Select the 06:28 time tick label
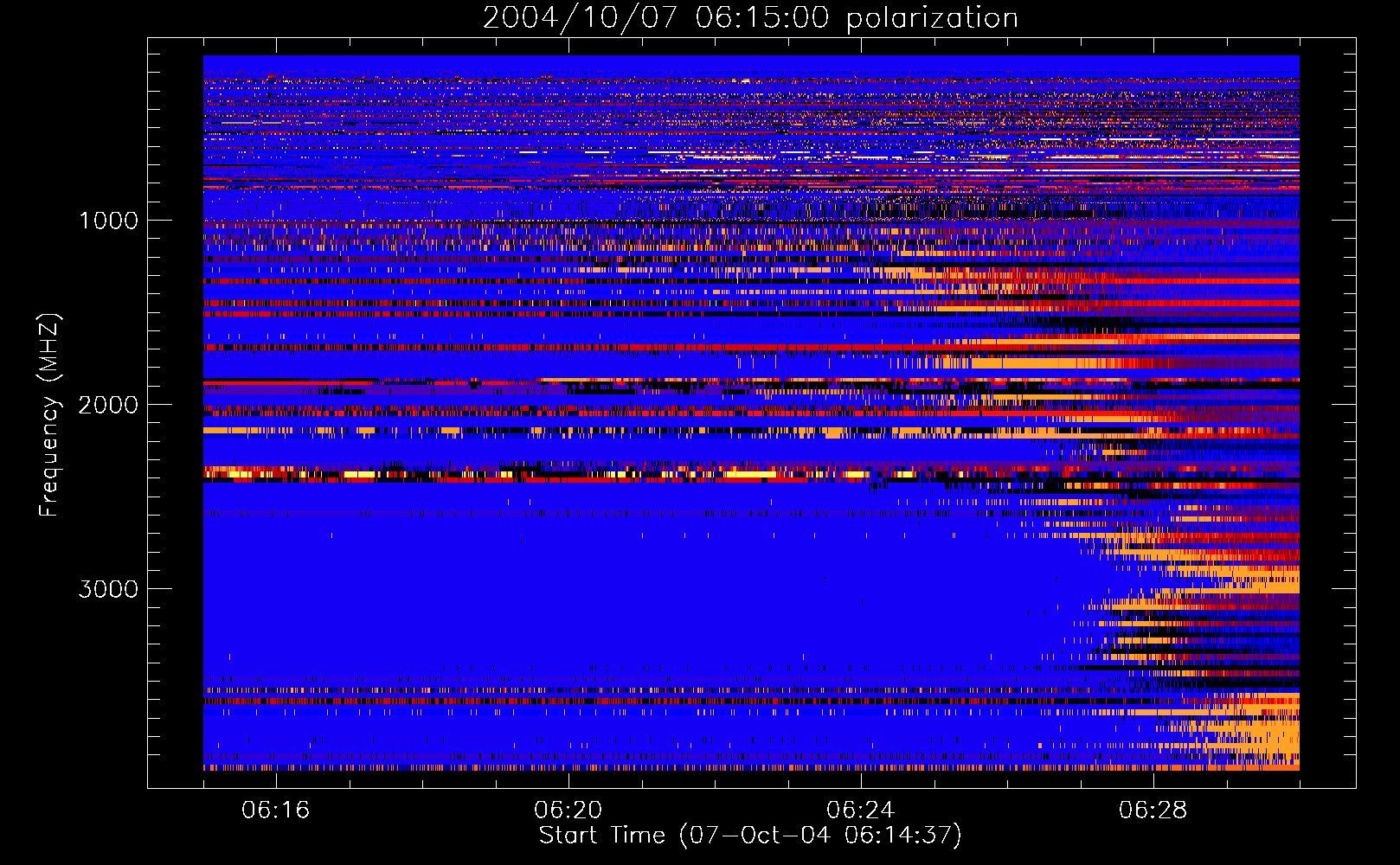The image size is (1400, 865). [x=1153, y=811]
